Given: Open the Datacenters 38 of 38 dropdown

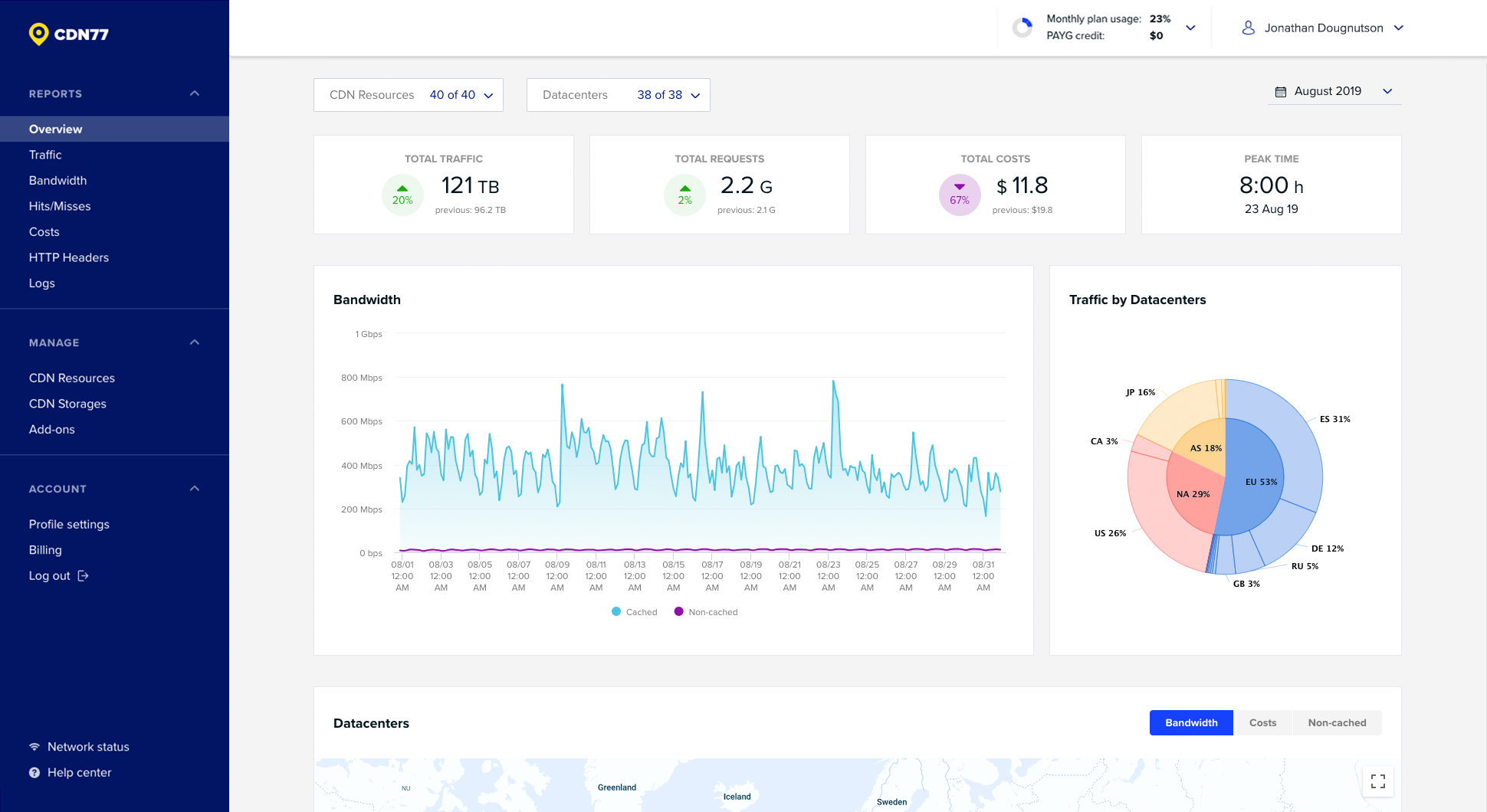Looking at the screenshot, I should pos(618,94).
